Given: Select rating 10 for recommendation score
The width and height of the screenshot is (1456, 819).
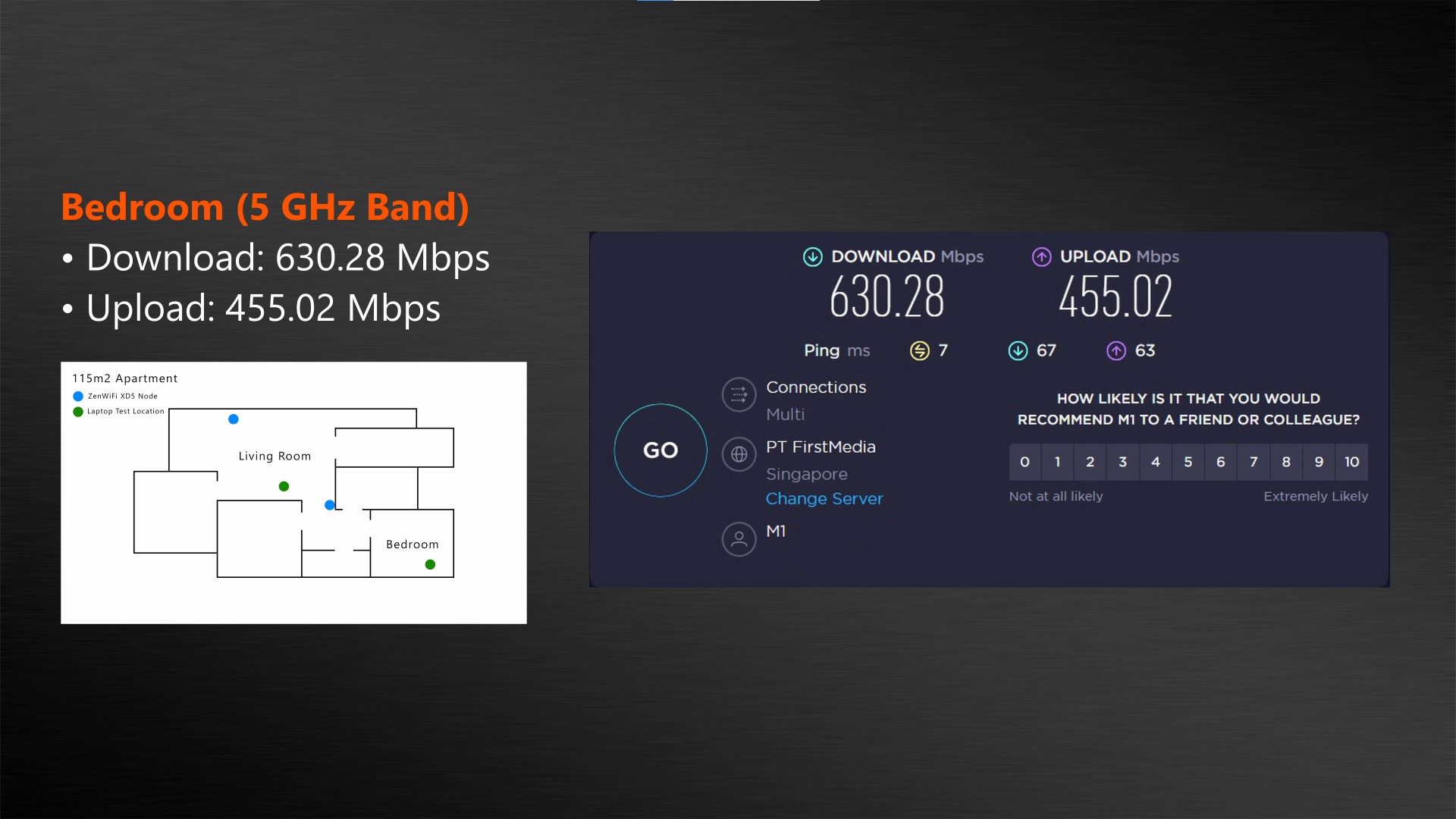Looking at the screenshot, I should pos(1352,461).
